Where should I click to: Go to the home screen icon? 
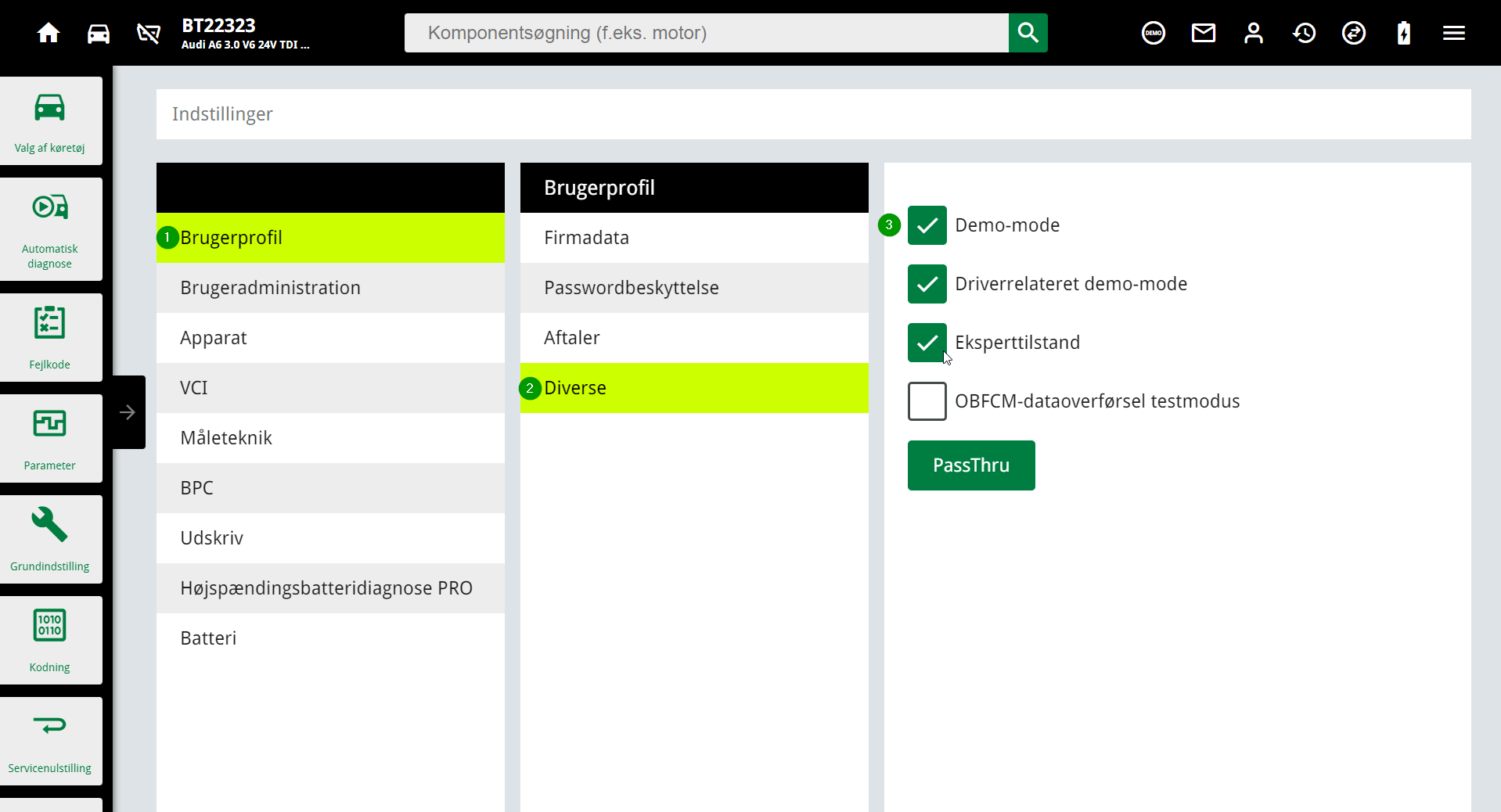click(49, 33)
